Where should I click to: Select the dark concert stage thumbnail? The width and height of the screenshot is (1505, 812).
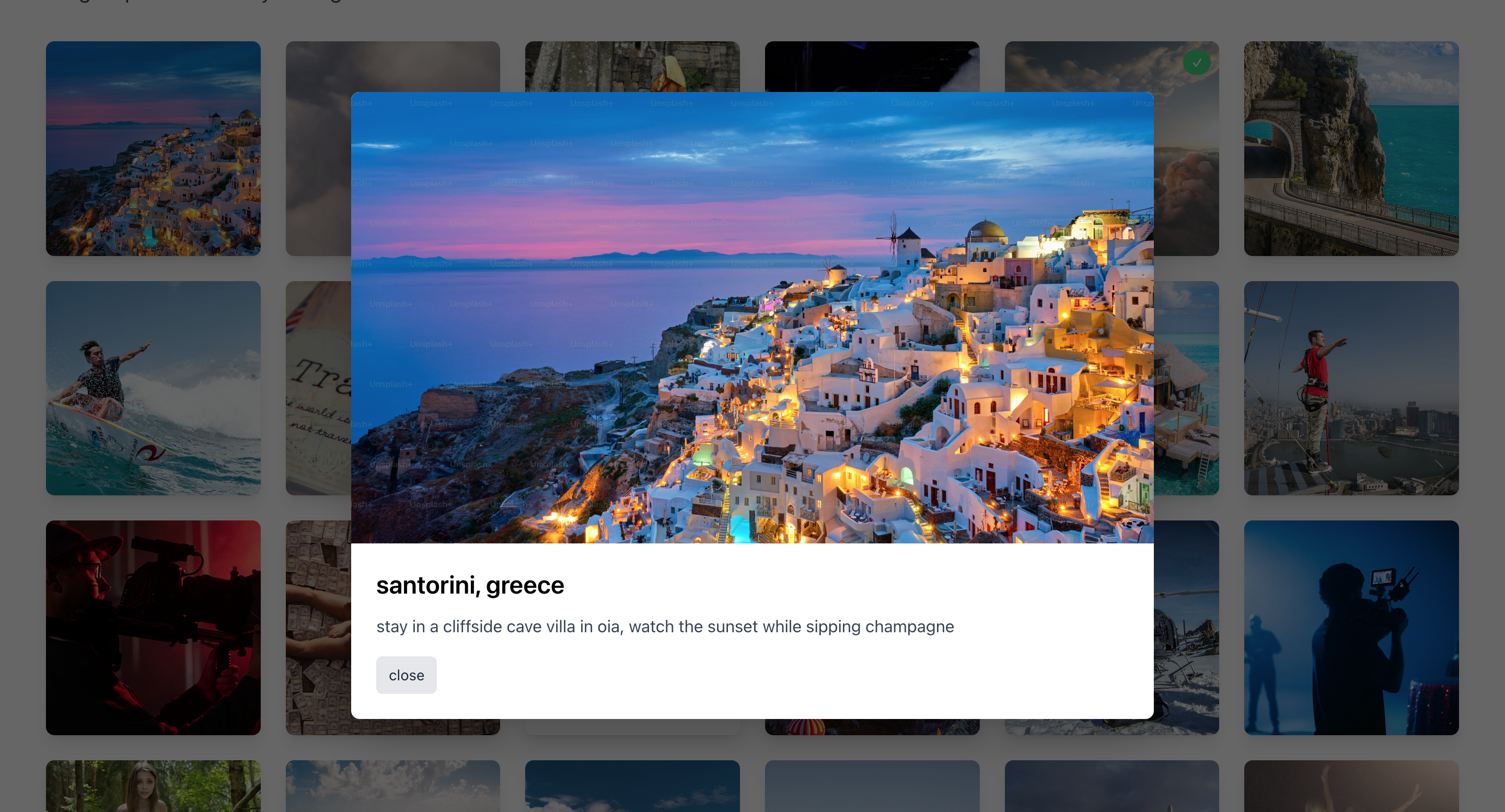point(872,66)
